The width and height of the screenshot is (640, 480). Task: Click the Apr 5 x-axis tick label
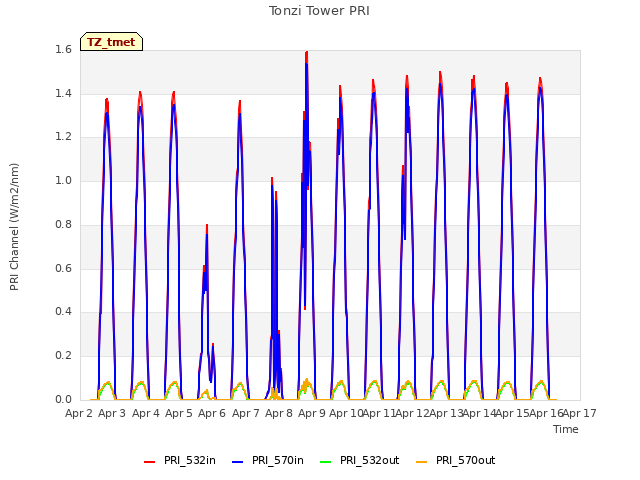point(179,413)
